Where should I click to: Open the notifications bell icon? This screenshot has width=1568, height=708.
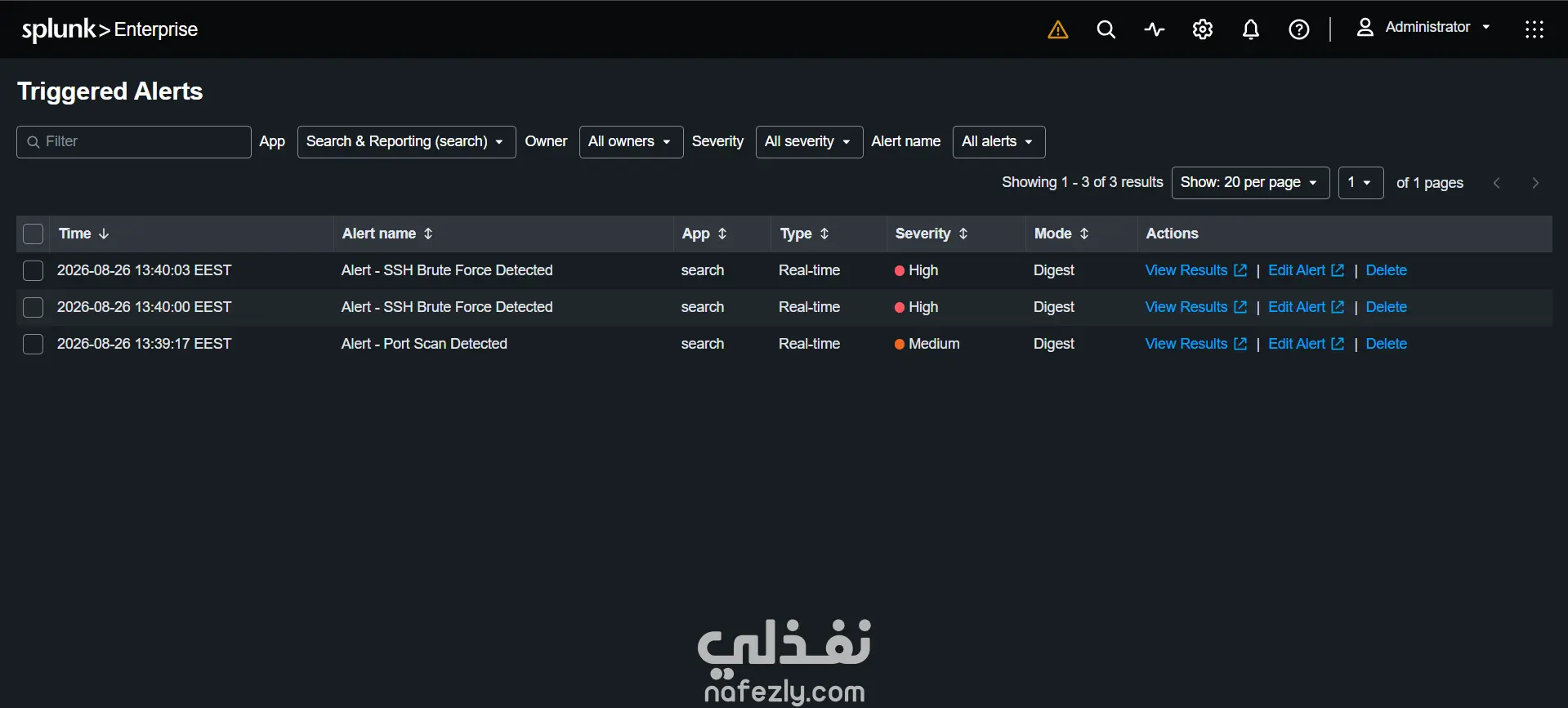1251,30
